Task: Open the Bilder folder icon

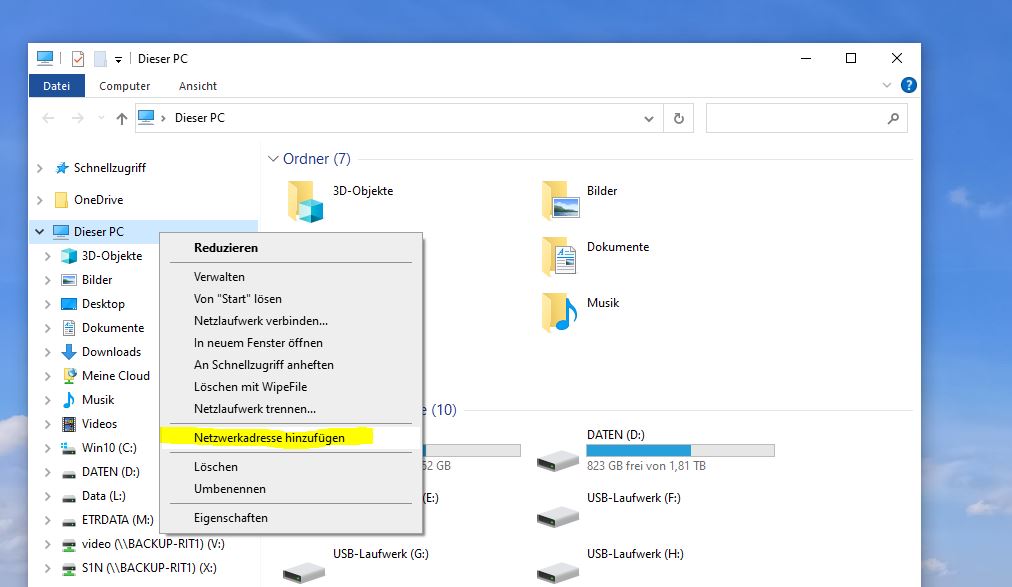Action: pos(560,200)
